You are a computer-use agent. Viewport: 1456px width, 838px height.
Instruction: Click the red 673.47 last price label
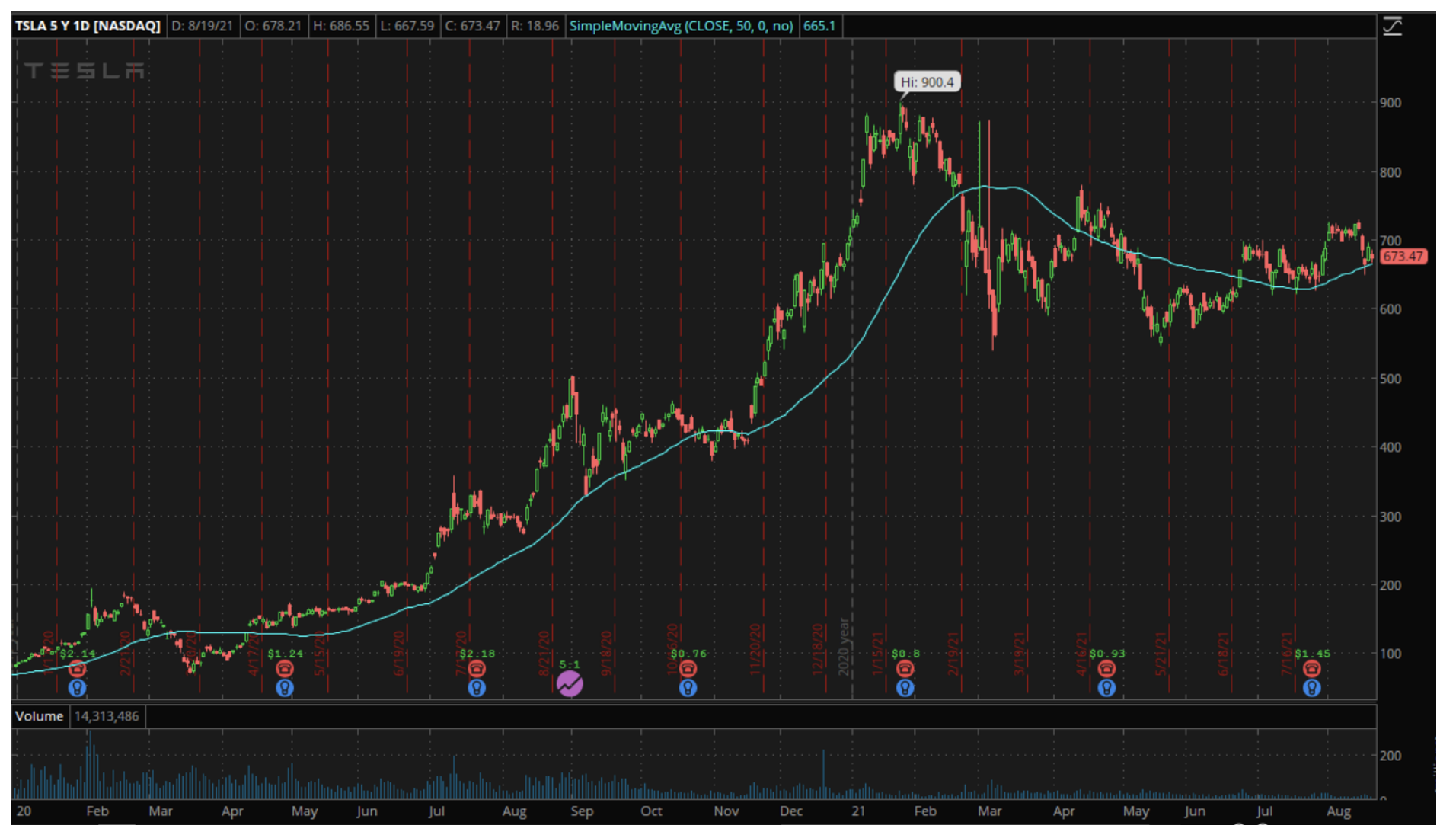(1403, 257)
